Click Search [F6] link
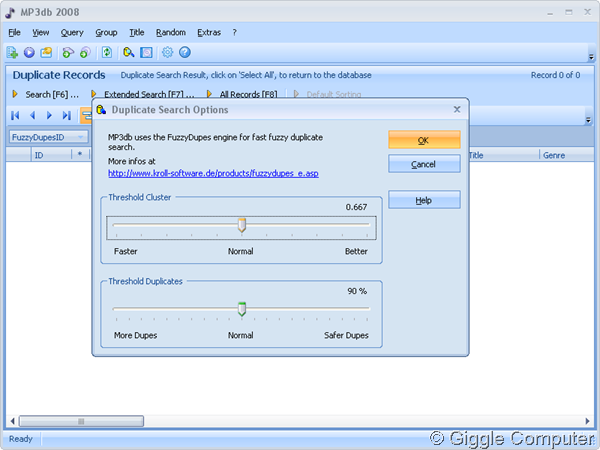This screenshot has height=450, width=600. 52,95
